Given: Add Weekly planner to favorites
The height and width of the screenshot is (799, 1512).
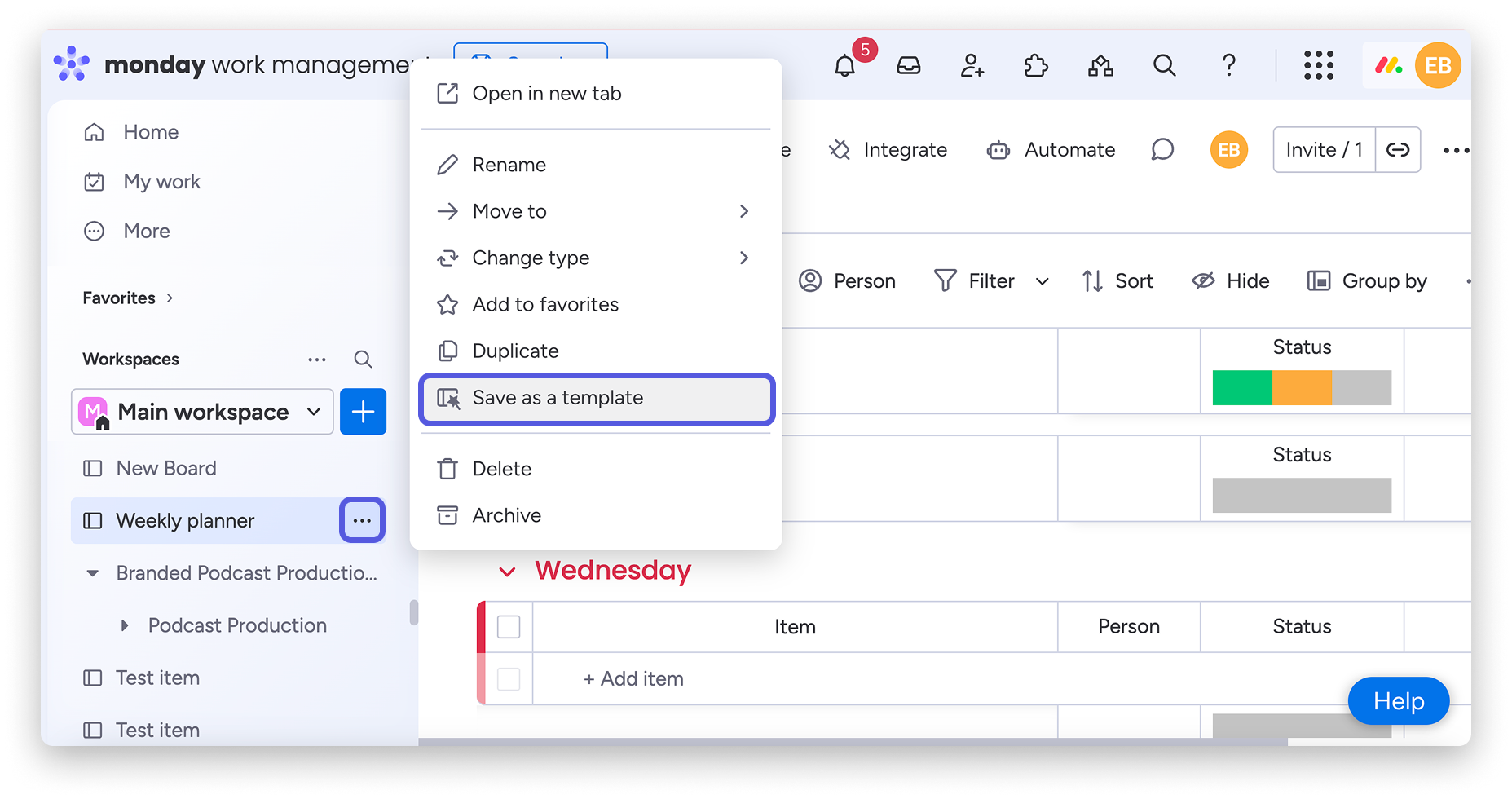Looking at the screenshot, I should tap(545, 305).
